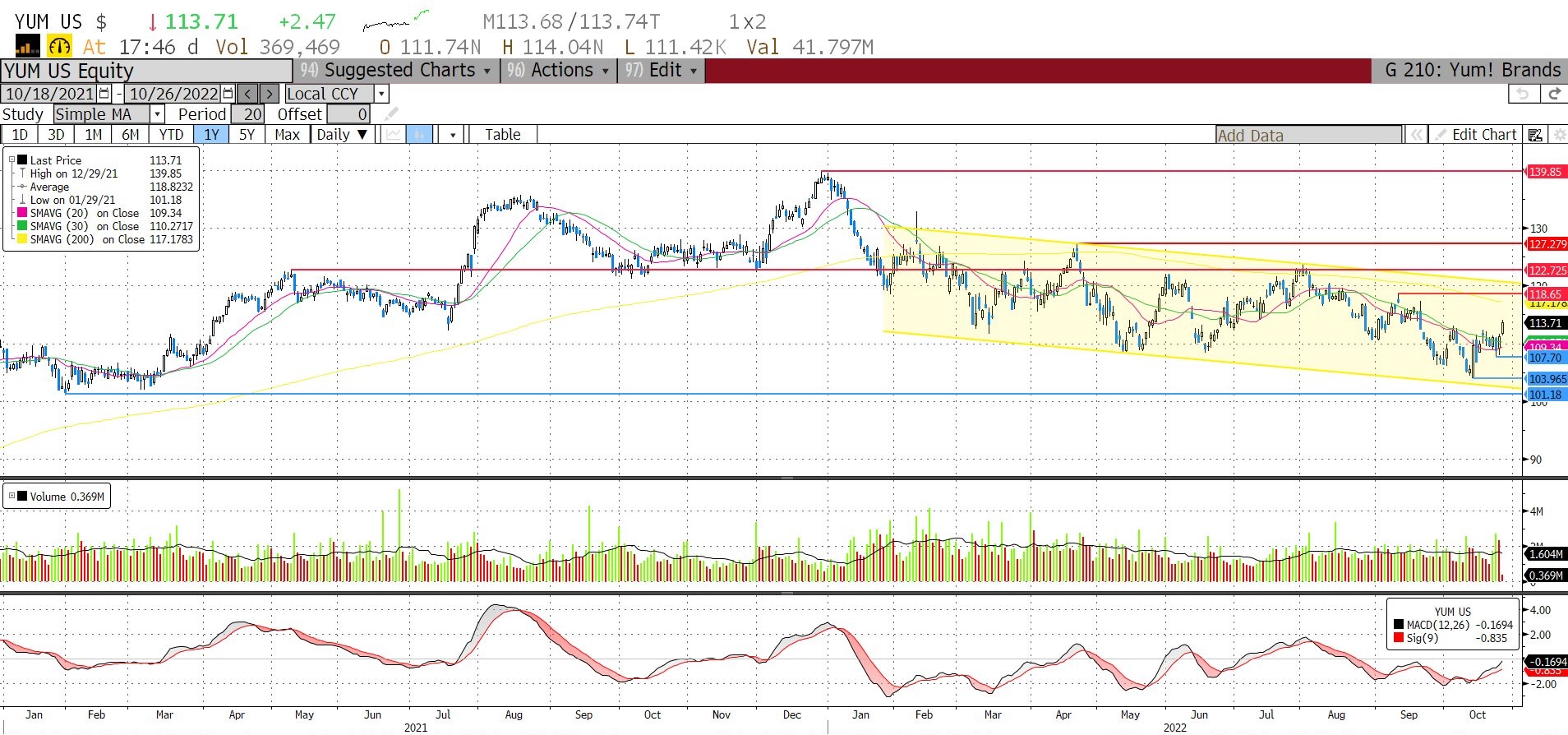Screen dimensions: 1568x735
Task: Open chart settings gear icon
Action: point(1558,135)
